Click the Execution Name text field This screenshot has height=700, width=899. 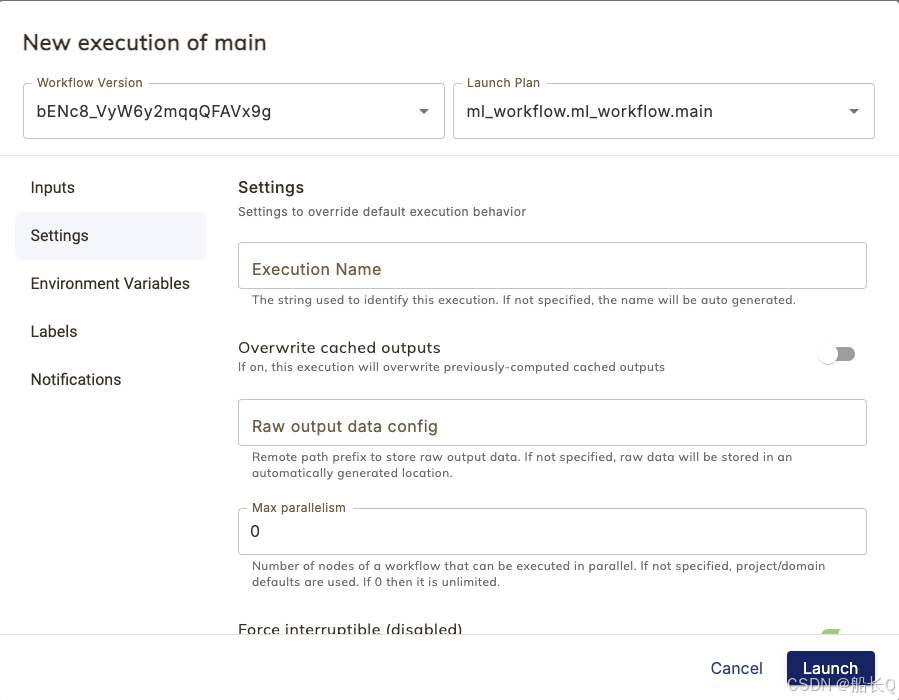click(x=552, y=267)
